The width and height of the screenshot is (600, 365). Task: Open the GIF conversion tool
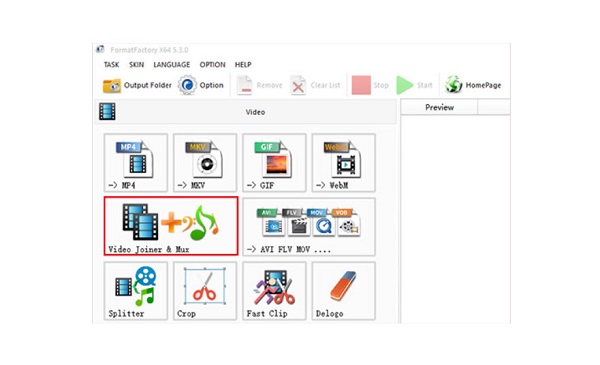pyautogui.click(x=274, y=162)
